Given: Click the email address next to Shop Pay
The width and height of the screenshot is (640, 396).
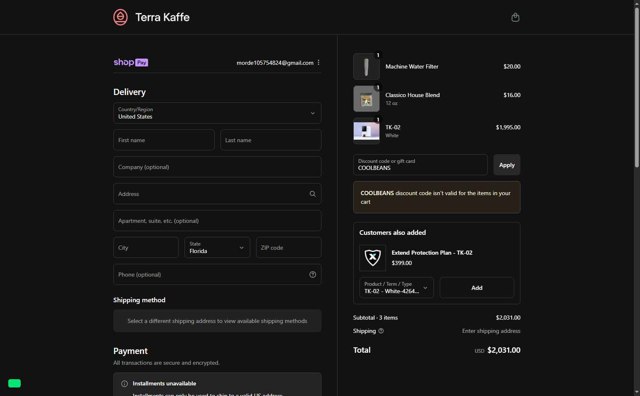Looking at the screenshot, I should point(275,63).
